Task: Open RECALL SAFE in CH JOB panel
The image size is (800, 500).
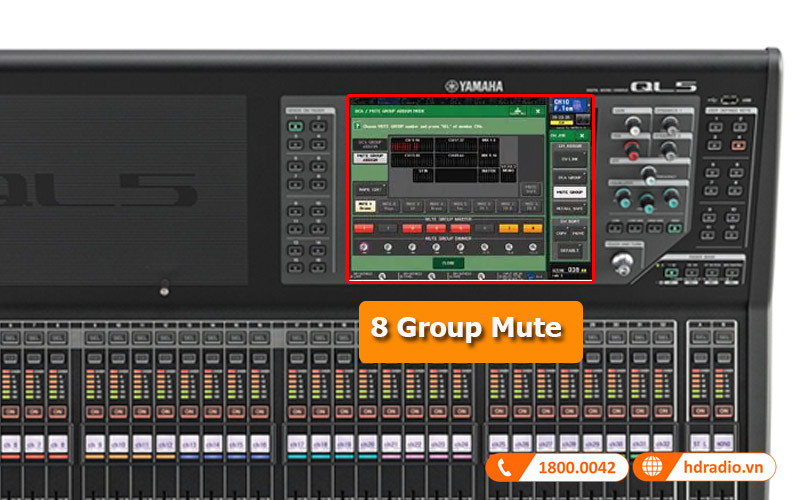Action: pos(569,208)
